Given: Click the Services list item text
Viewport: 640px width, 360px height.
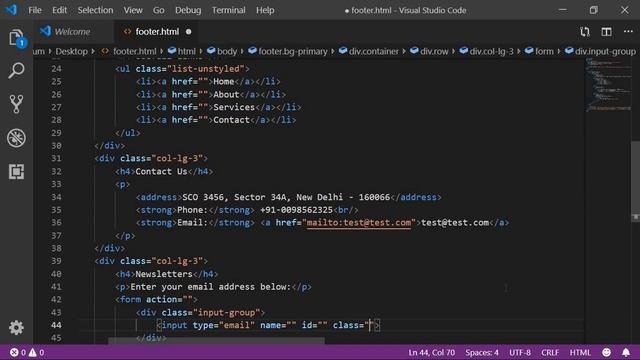Looking at the screenshot, I should [x=234, y=107].
